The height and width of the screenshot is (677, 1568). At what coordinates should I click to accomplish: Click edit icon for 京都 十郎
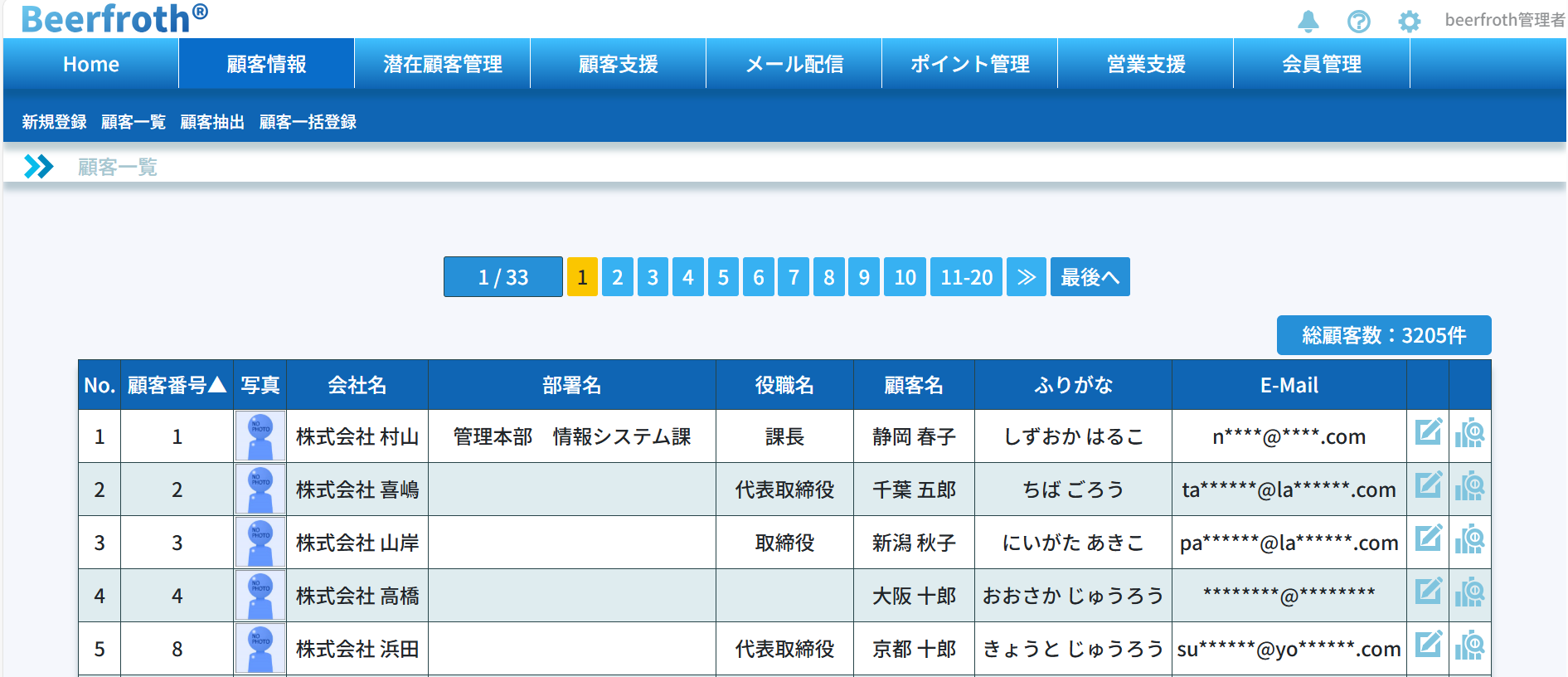[x=1428, y=645]
